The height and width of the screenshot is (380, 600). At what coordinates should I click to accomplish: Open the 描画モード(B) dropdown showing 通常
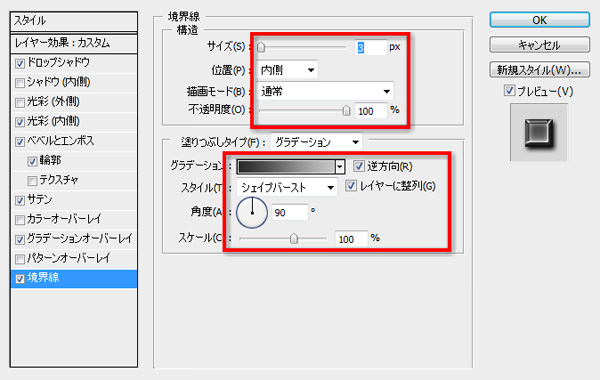[x=325, y=91]
